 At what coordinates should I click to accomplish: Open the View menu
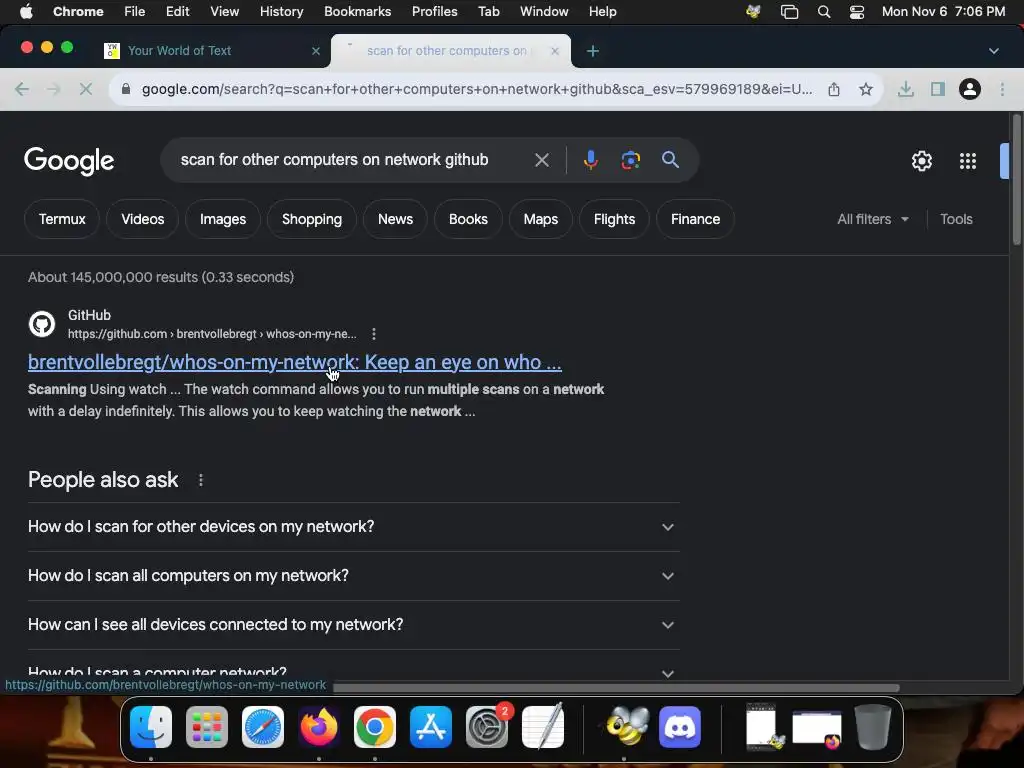[x=224, y=12]
